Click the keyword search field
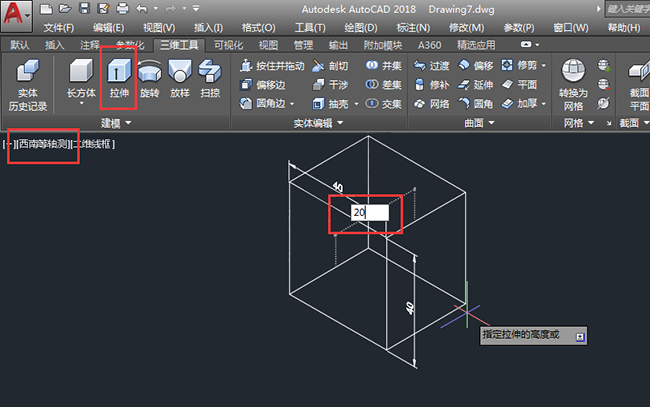This screenshot has width=650, height=407. click(x=627, y=9)
